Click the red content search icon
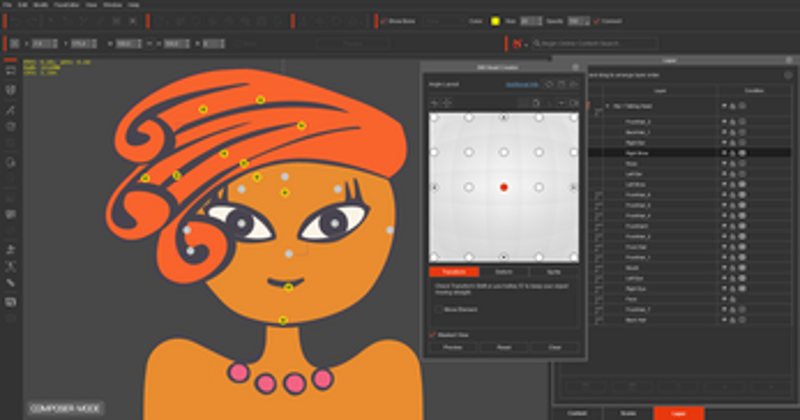 (x=517, y=44)
